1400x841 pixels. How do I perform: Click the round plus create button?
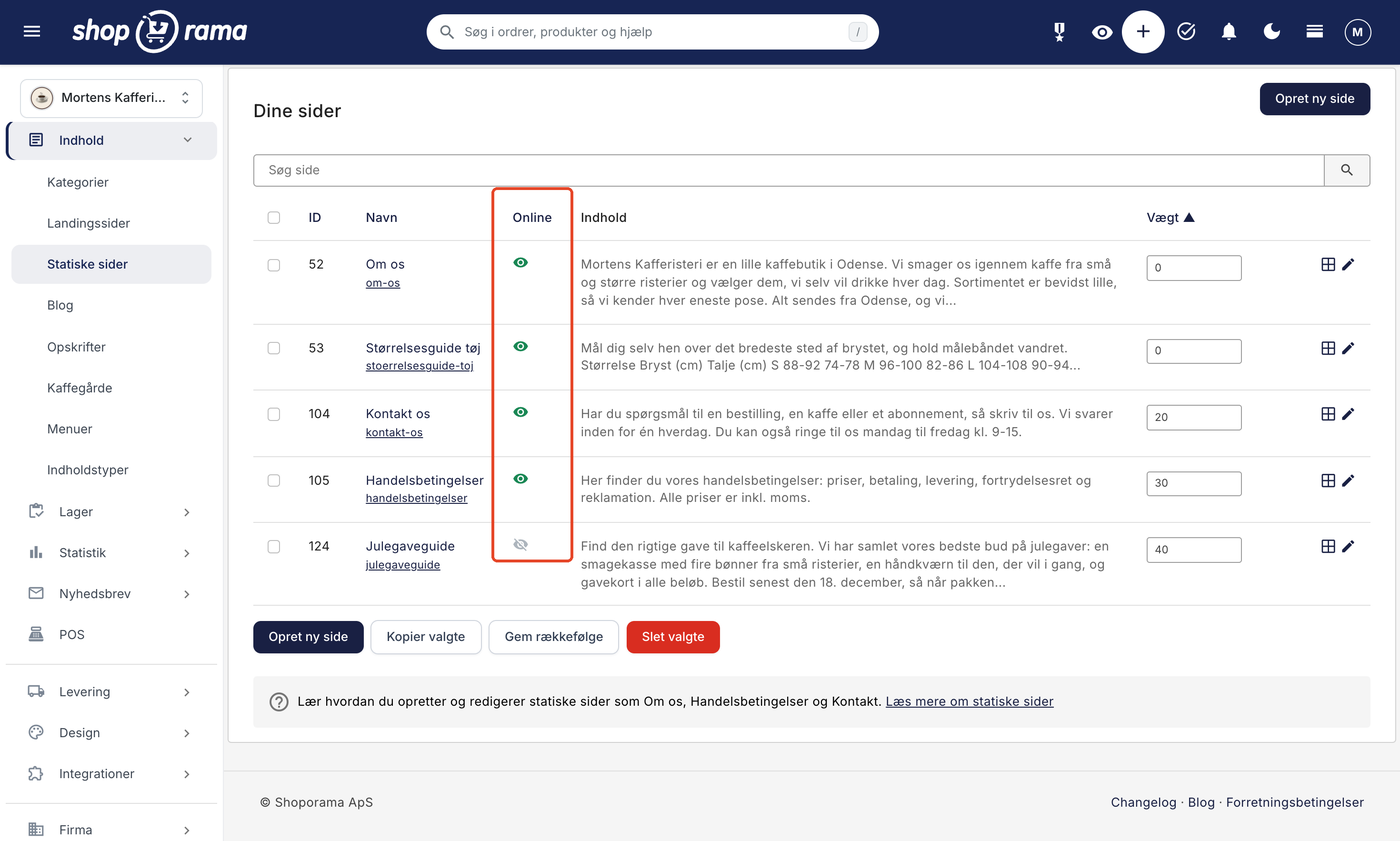(x=1143, y=32)
